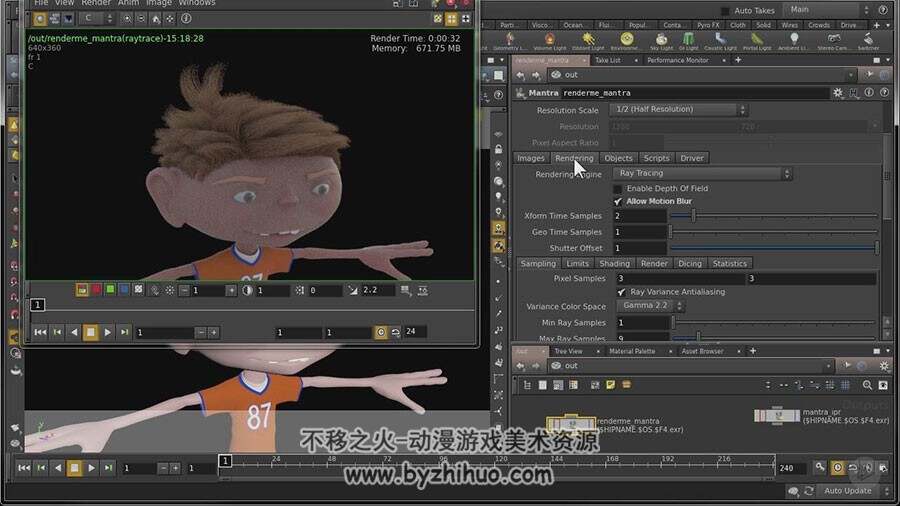
Task: Select the Stereo Camera shelf tool
Action: point(833,41)
